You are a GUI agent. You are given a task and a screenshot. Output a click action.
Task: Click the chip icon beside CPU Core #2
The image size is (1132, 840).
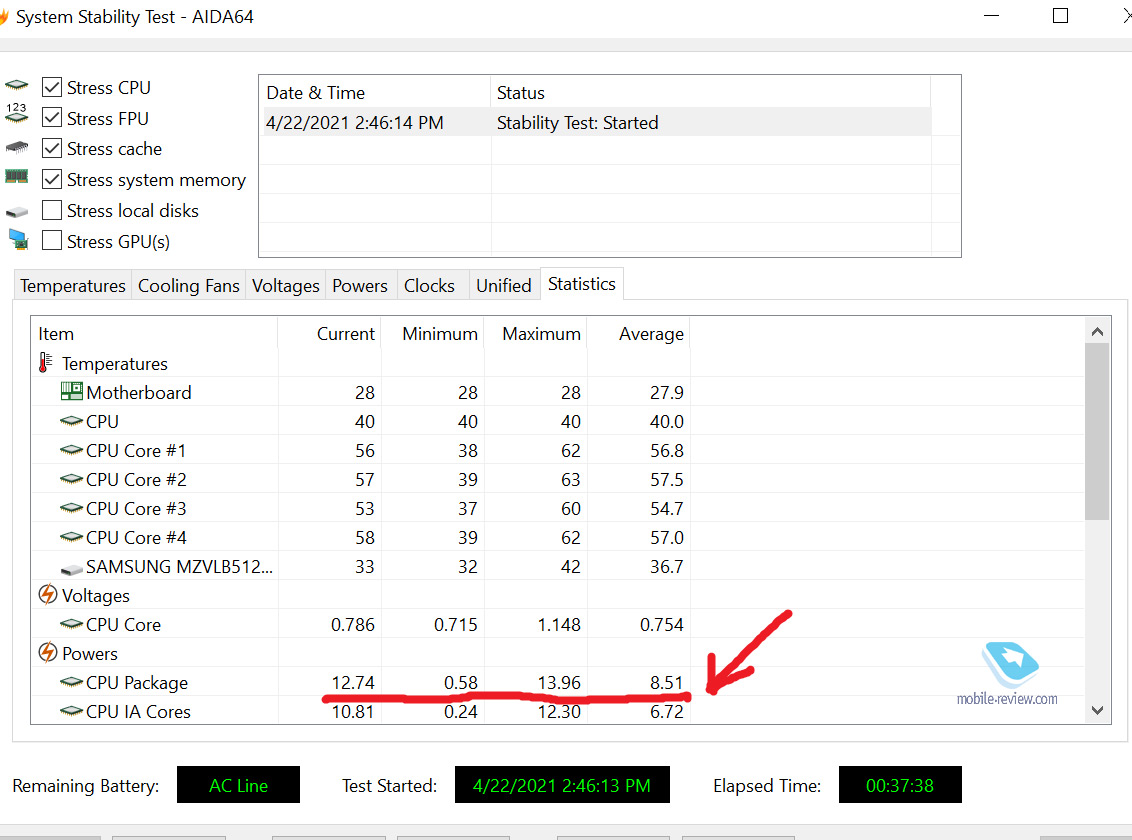(x=71, y=479)
